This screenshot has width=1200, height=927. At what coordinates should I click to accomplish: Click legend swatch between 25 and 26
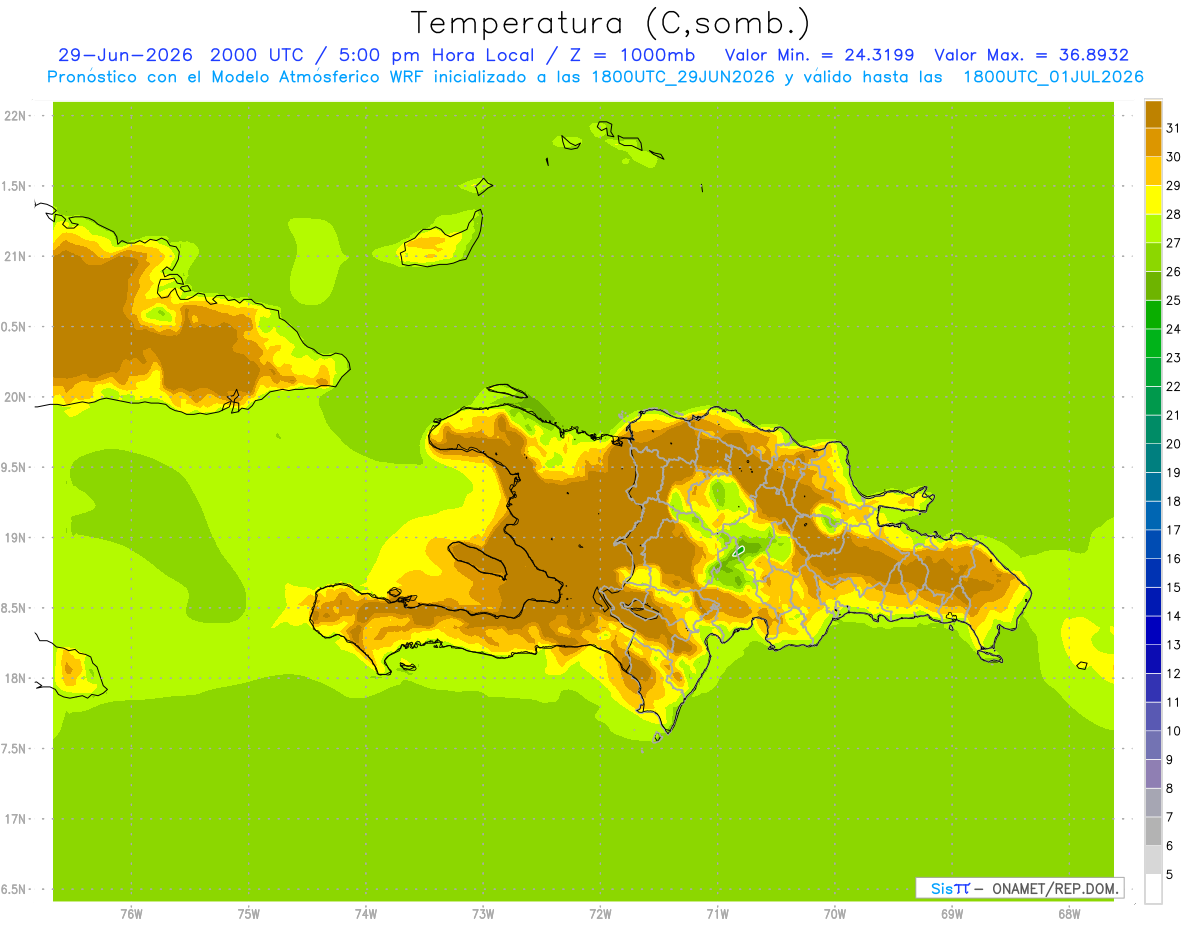[1153, 286]
